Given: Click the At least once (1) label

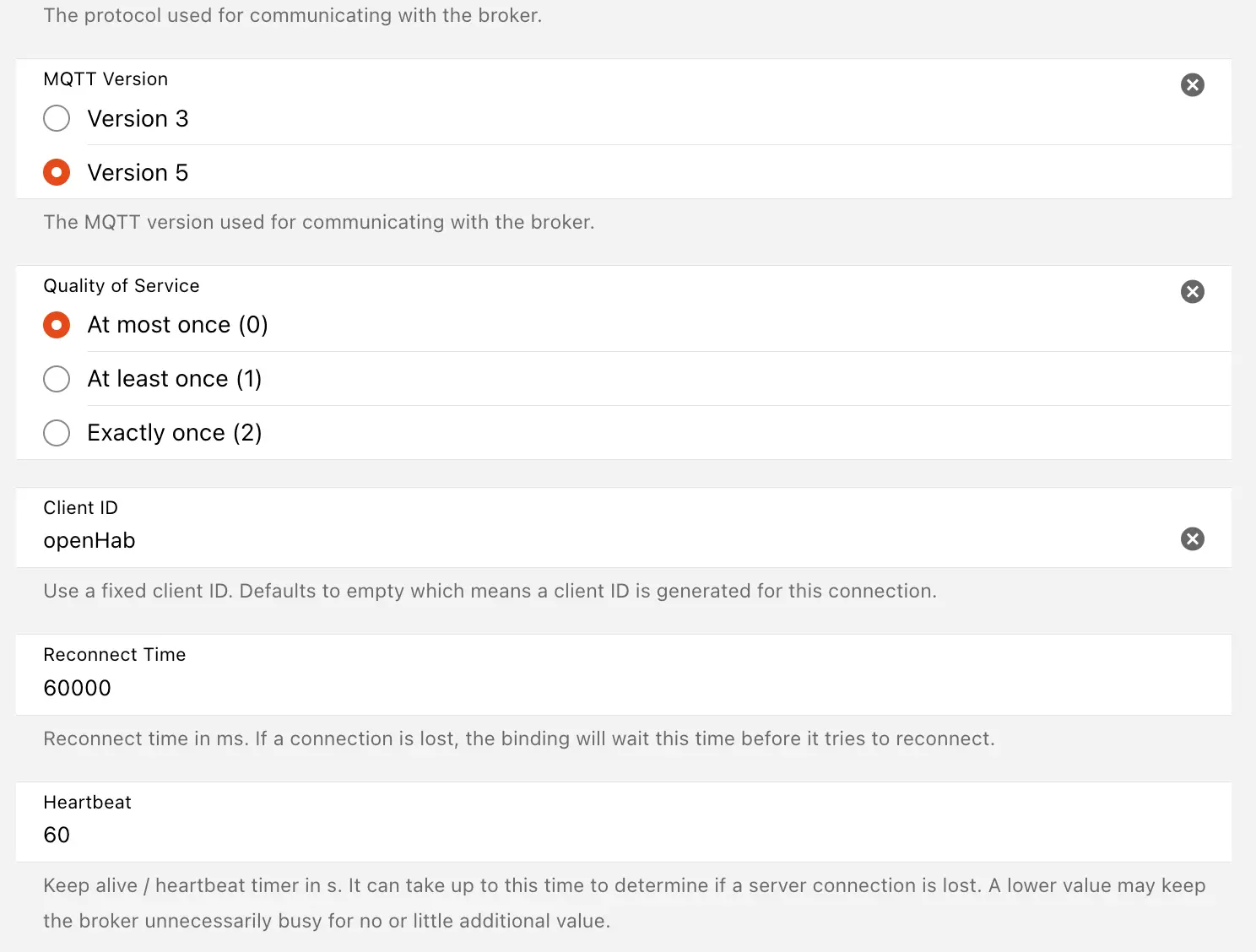Looking at the screenshot, I should [174, 379].
